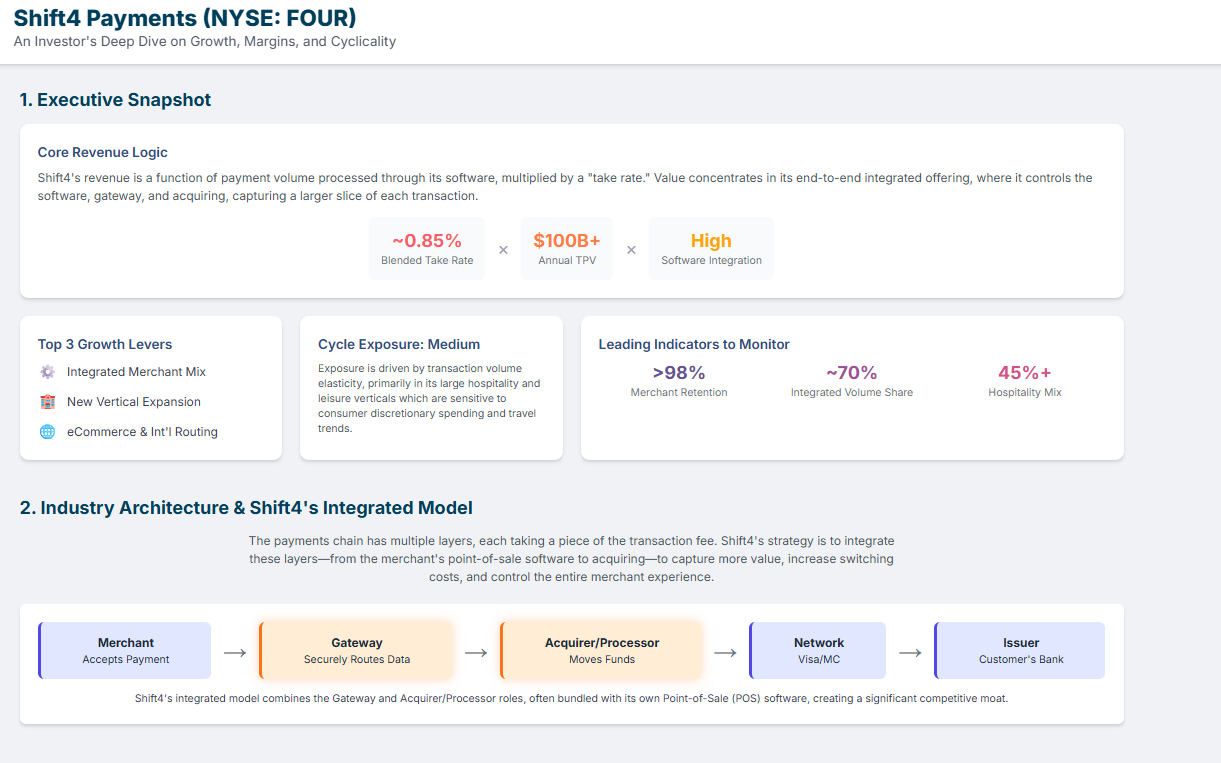The width and height of the screenshot is (1221, 763).
Task: Click the Shift4 Payments (NYSE: FOUR) title
Action: coord(185,18)
